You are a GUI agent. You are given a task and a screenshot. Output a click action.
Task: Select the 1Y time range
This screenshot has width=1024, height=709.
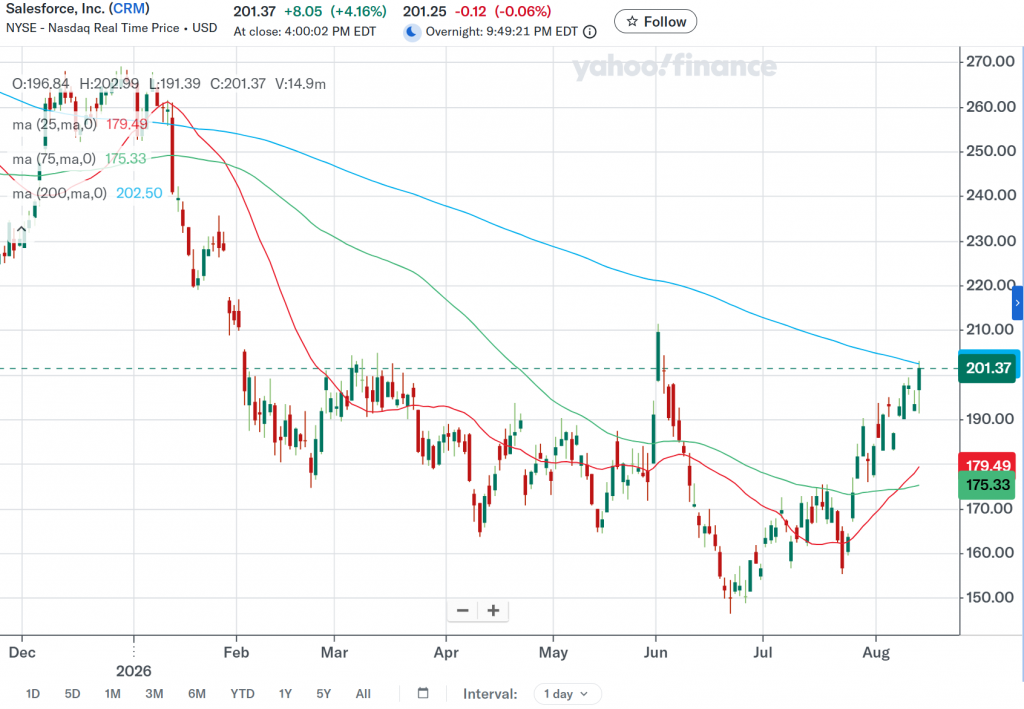tap(285, 693)
